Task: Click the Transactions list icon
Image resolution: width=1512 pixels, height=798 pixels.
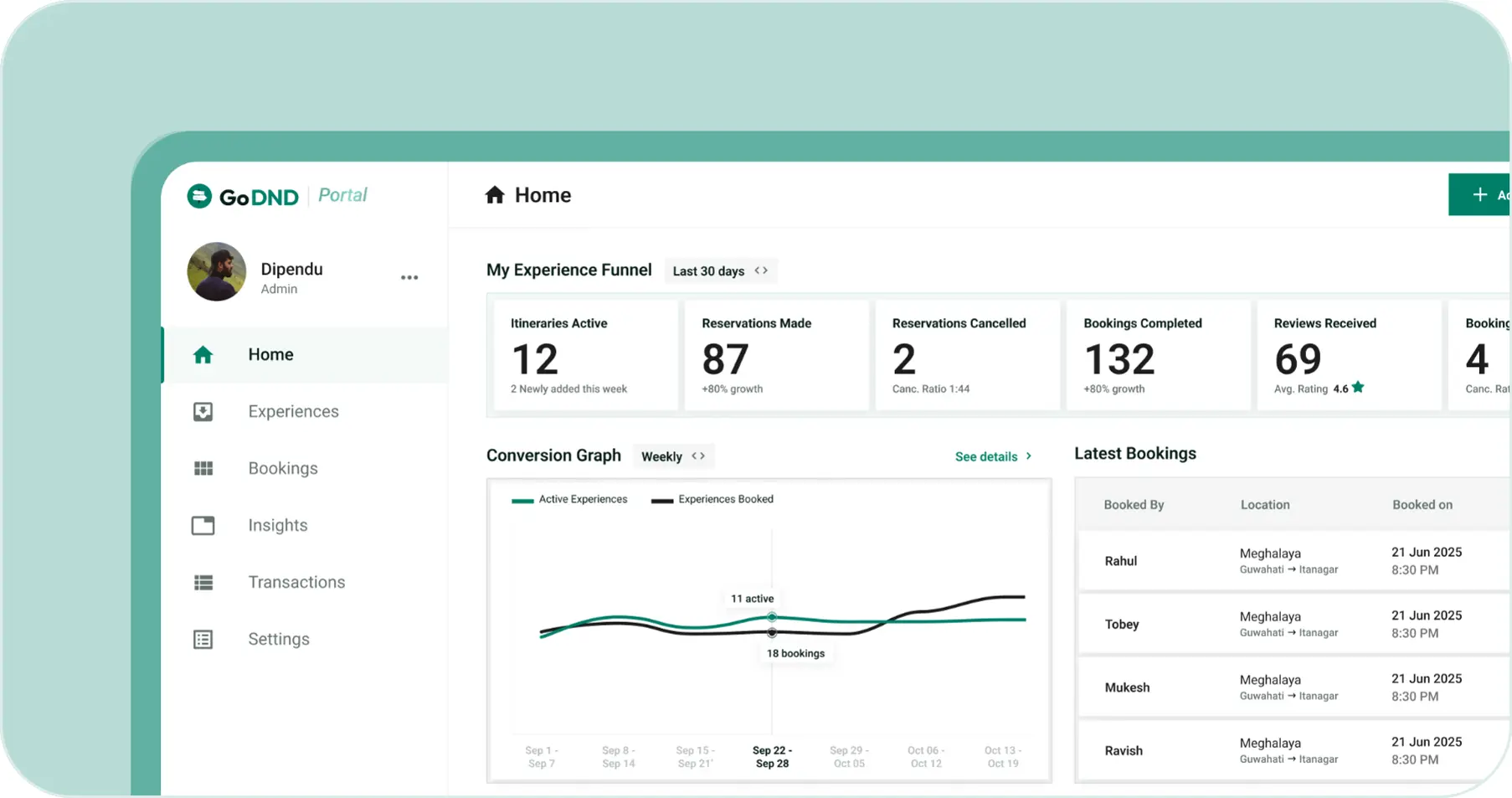Action: click(x=203, y=583)
